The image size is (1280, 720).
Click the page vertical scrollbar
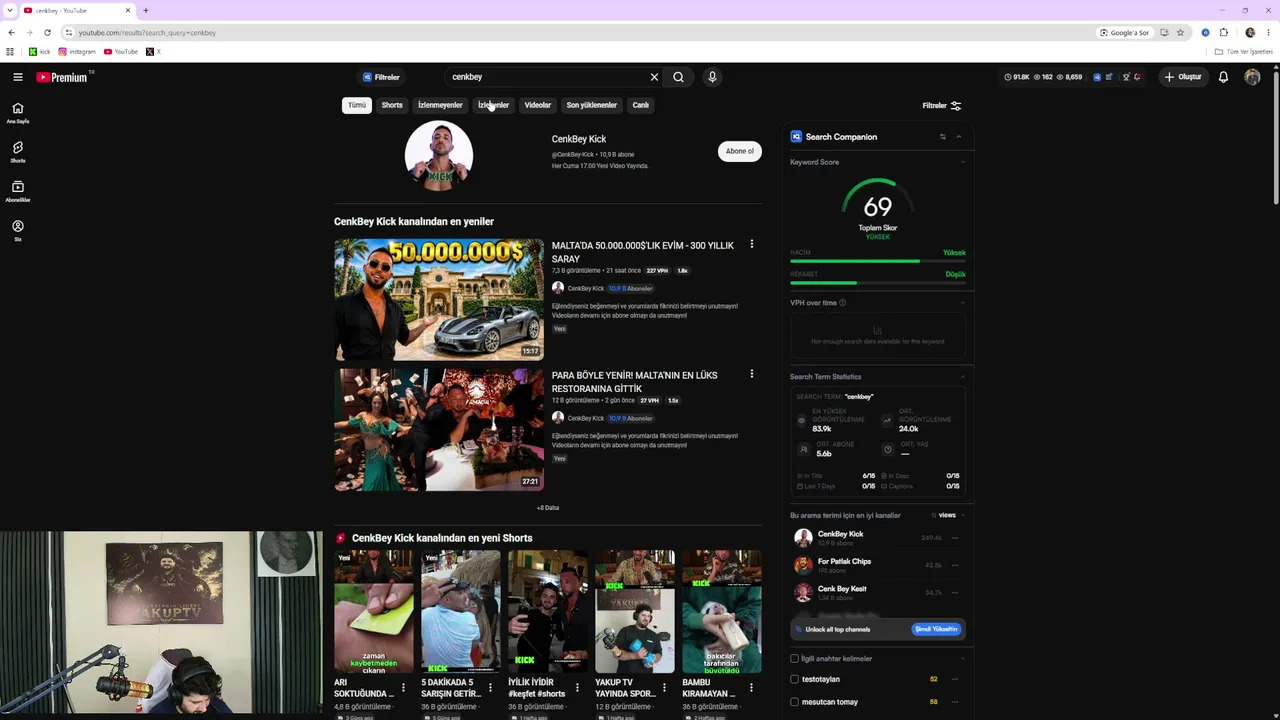(x=1274, y=140)
